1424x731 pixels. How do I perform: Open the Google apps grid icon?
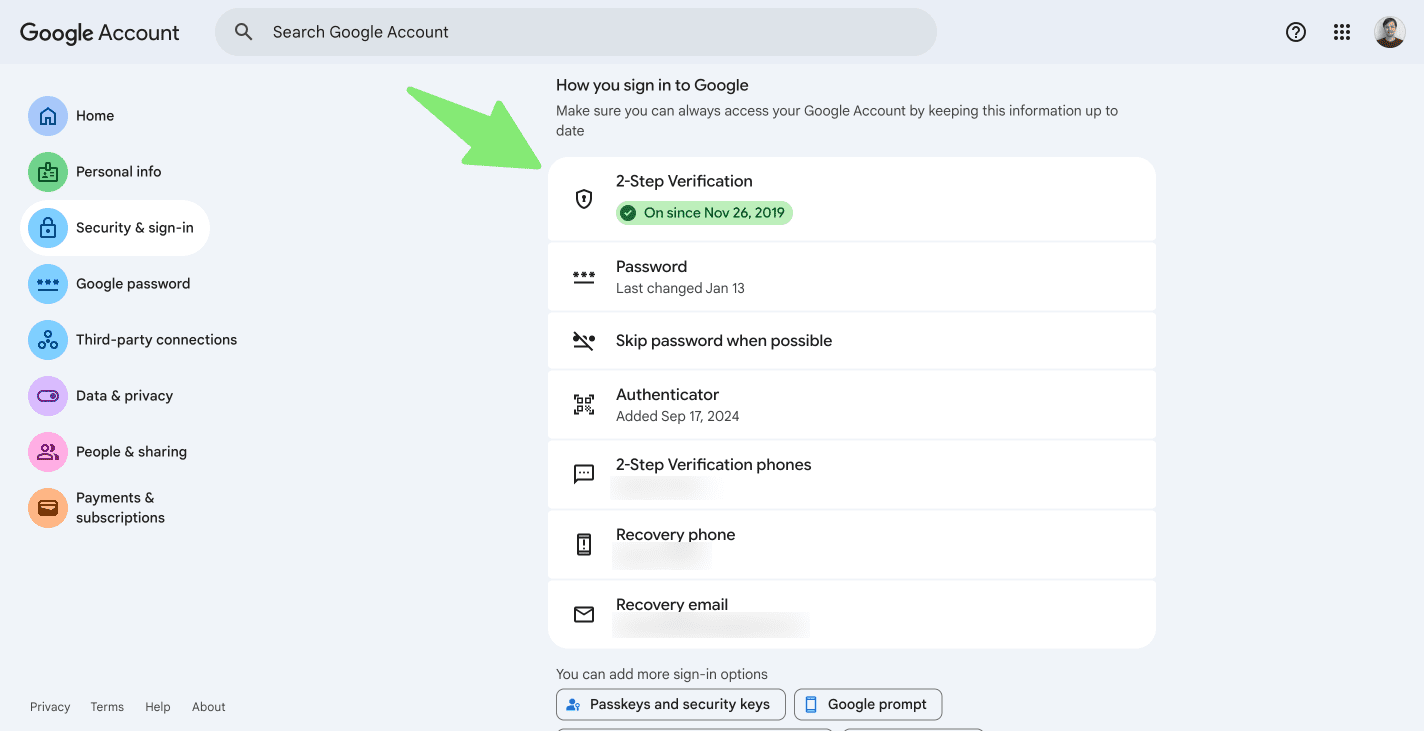1342,32
